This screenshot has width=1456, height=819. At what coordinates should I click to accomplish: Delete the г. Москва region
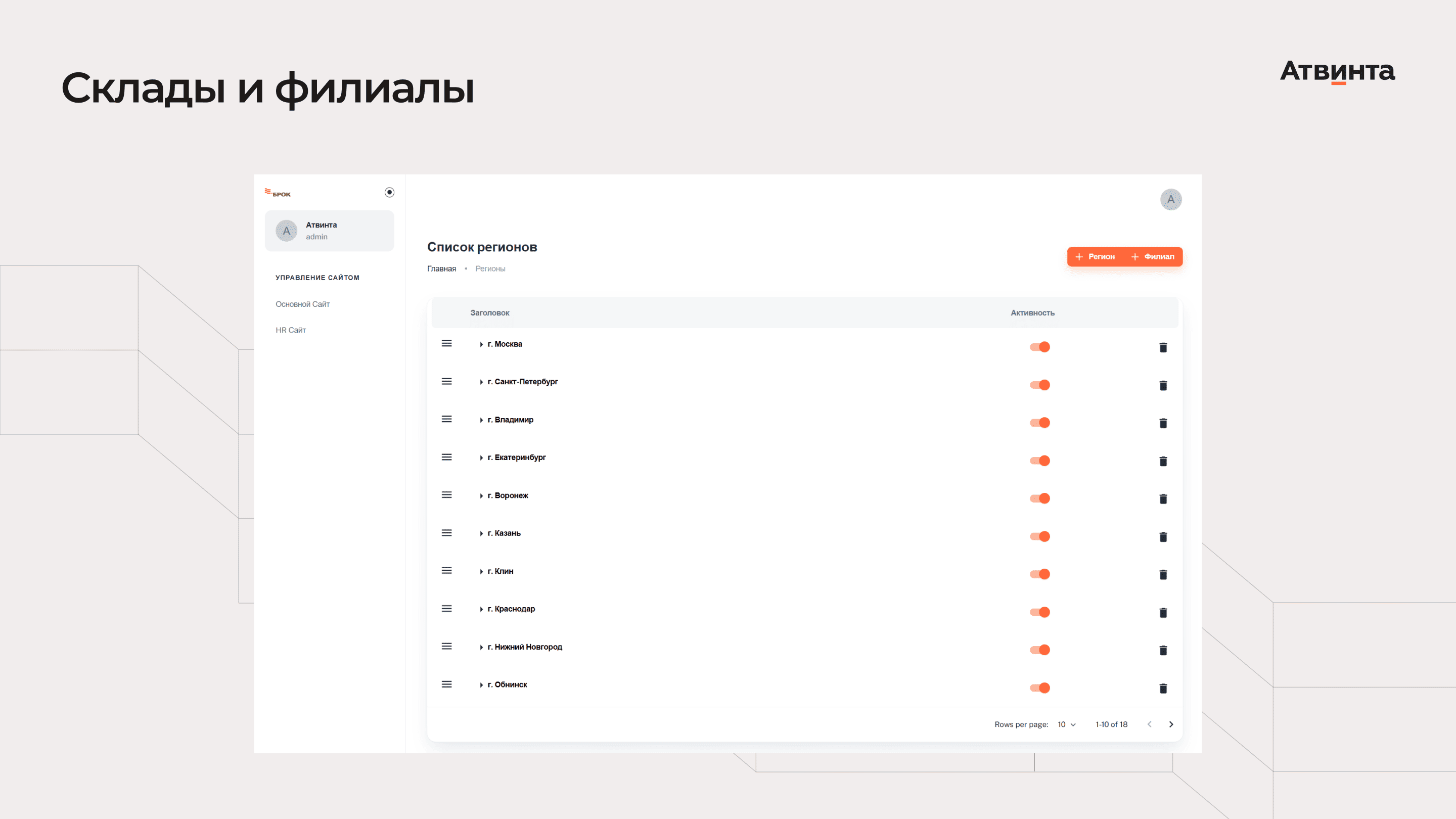tap(1163, 347)
